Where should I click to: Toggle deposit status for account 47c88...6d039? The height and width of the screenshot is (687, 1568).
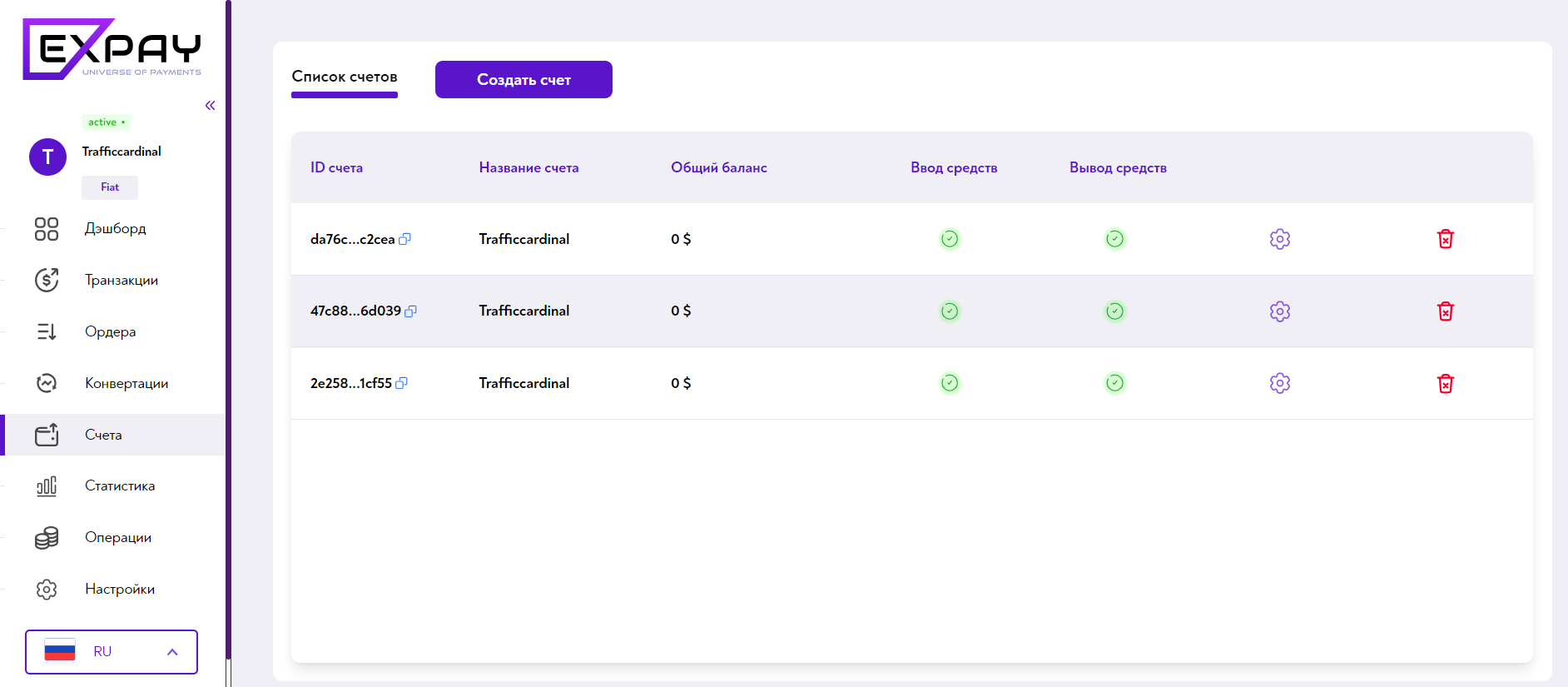coord(950,311)
